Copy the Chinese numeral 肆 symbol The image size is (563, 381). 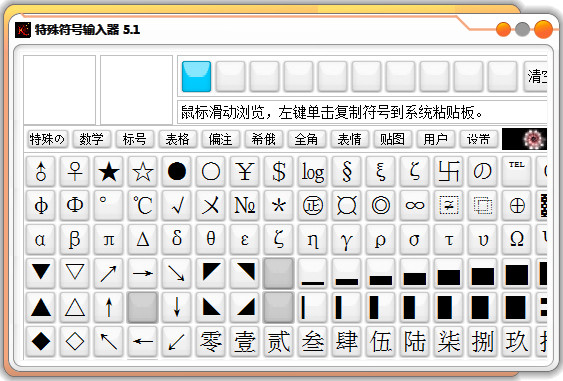point(346,341)
